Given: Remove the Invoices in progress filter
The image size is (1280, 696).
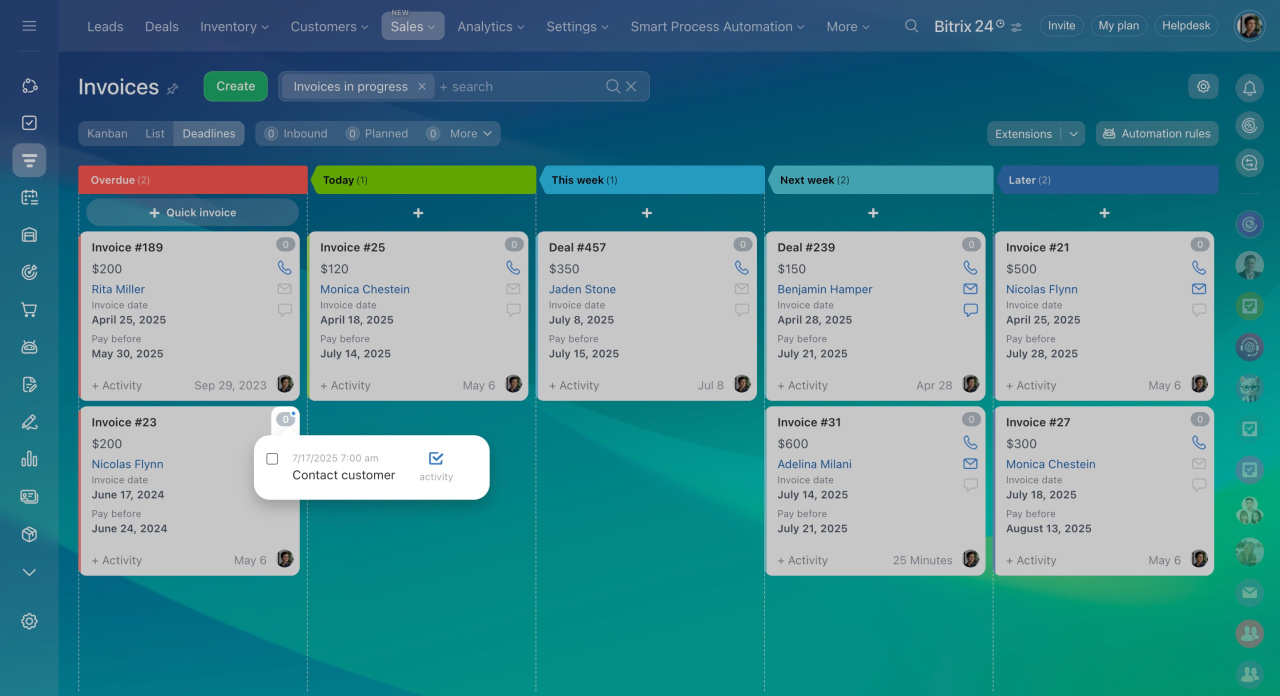Looking at the screenshot, I should (x=422, y=87).
